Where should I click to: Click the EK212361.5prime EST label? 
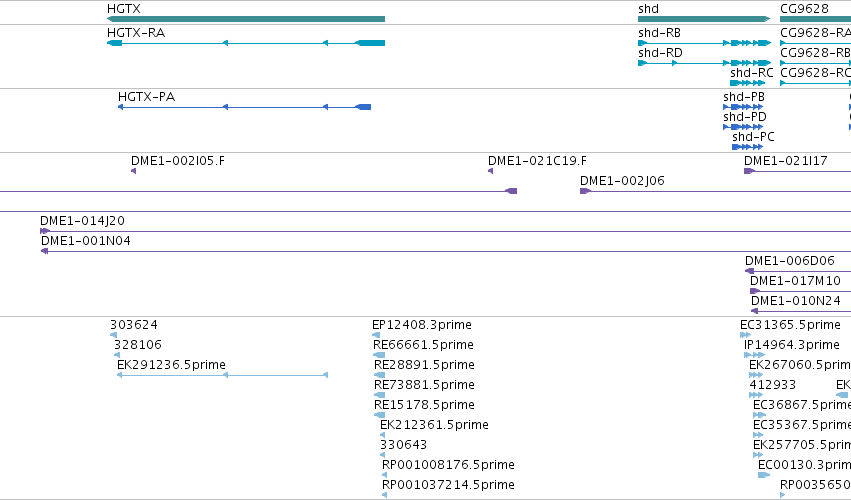[434, 426]
